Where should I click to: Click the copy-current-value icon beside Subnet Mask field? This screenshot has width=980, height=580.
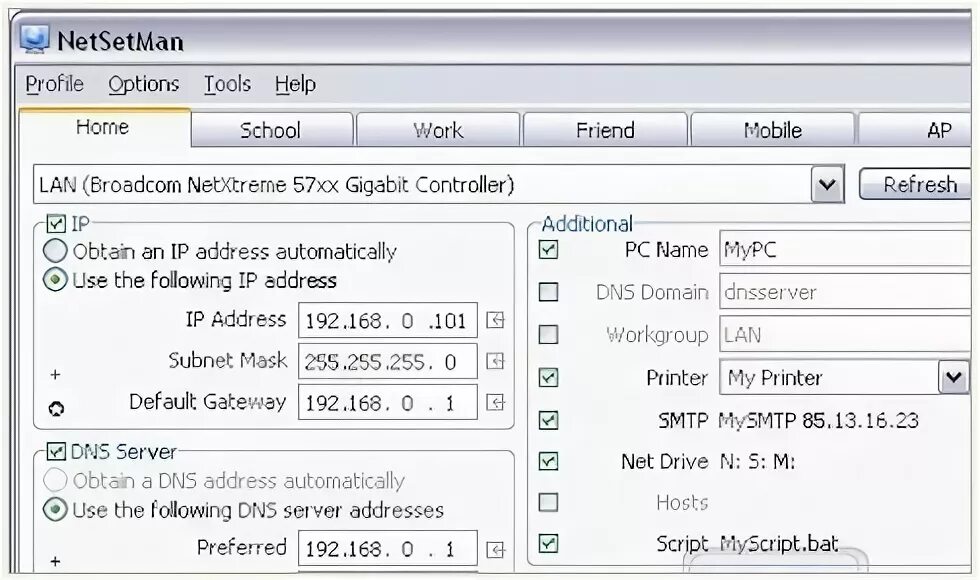pos(495,361)
